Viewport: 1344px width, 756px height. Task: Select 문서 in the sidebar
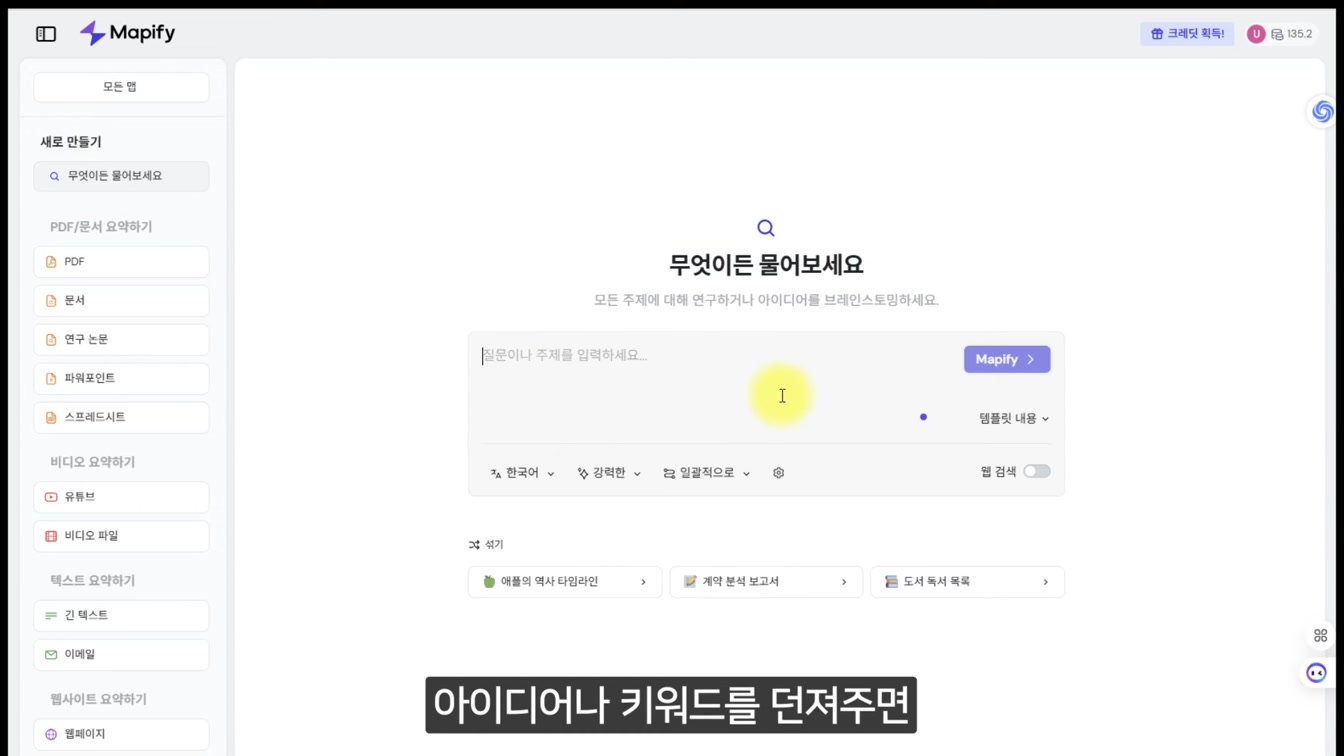tap(121, 301)
